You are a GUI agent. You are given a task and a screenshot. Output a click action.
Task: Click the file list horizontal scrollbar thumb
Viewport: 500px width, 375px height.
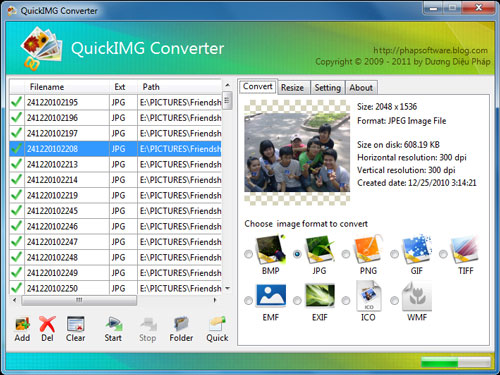[x=79, y=300]
